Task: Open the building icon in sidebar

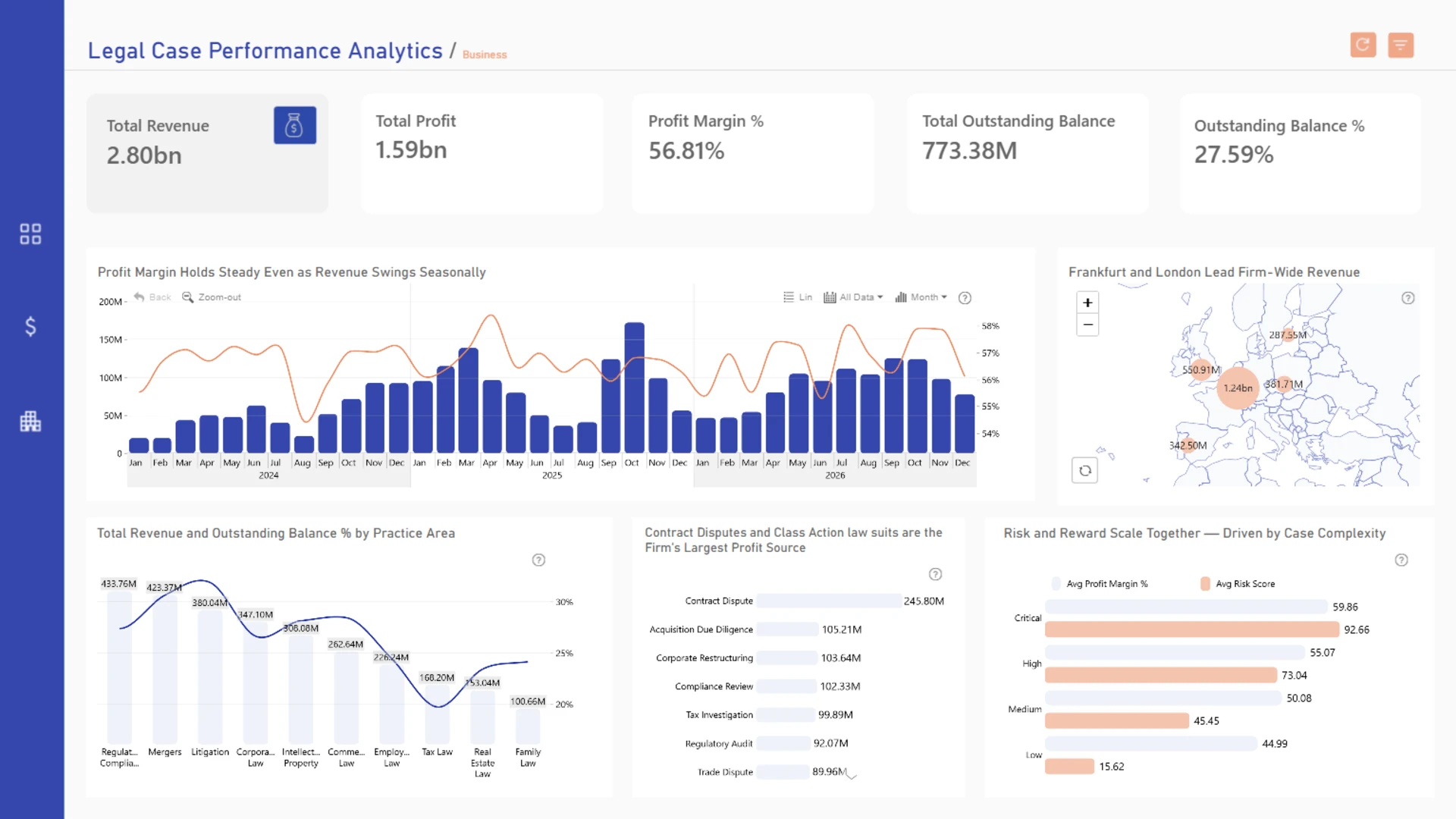Action: pos(30,421)
